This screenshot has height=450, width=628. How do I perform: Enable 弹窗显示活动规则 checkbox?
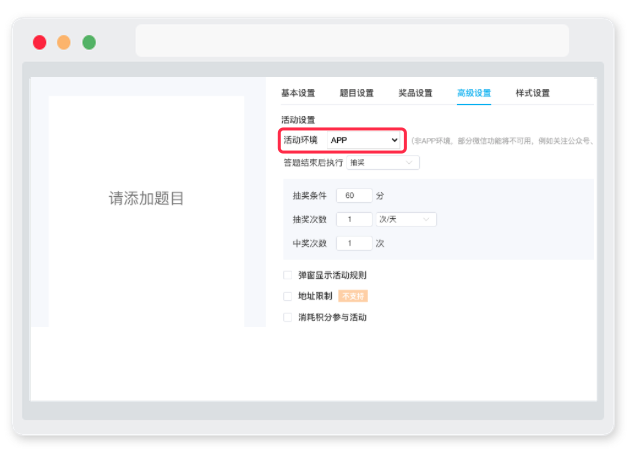(x=287, y=275)
